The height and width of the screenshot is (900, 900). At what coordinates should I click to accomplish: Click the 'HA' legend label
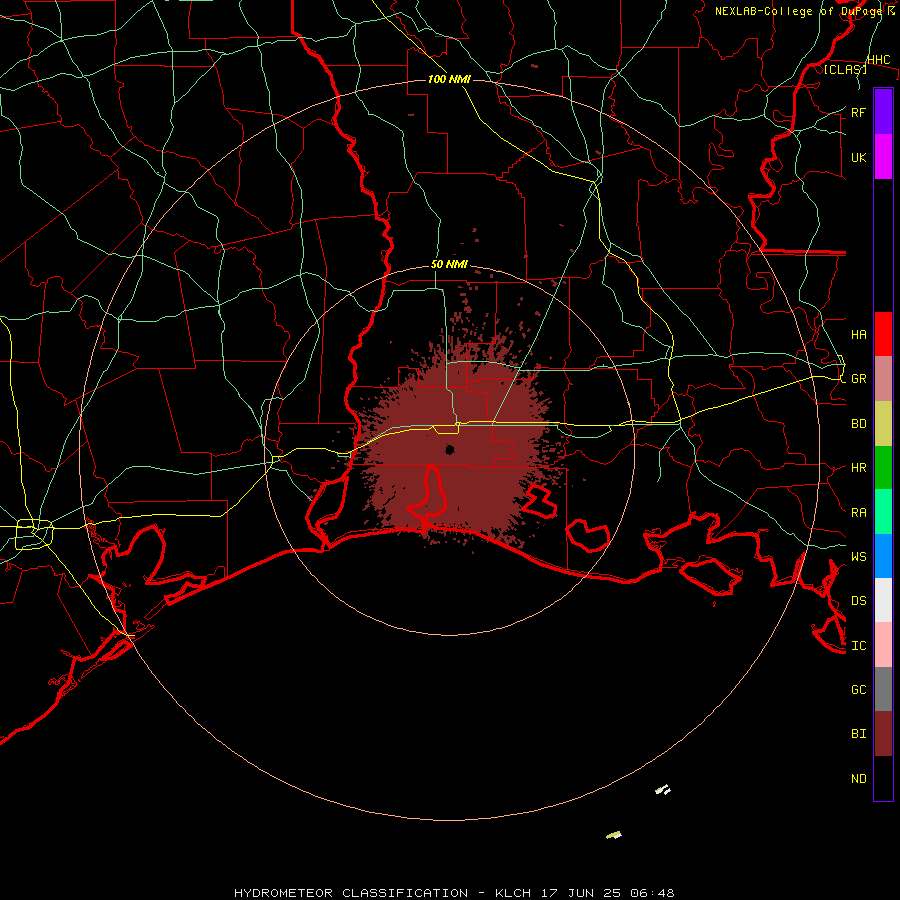point(858,334)
